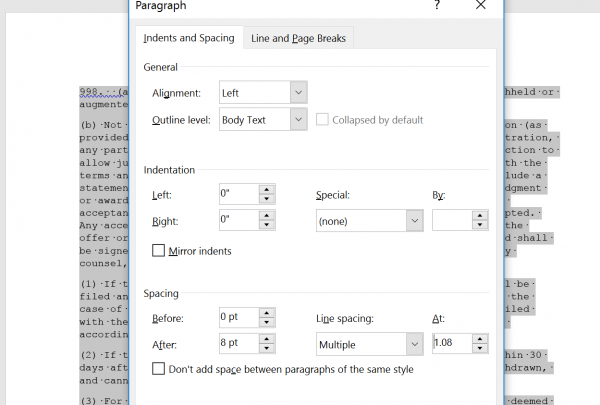
Task: Click the By indentation value field
Action: [x=452, y=220]
